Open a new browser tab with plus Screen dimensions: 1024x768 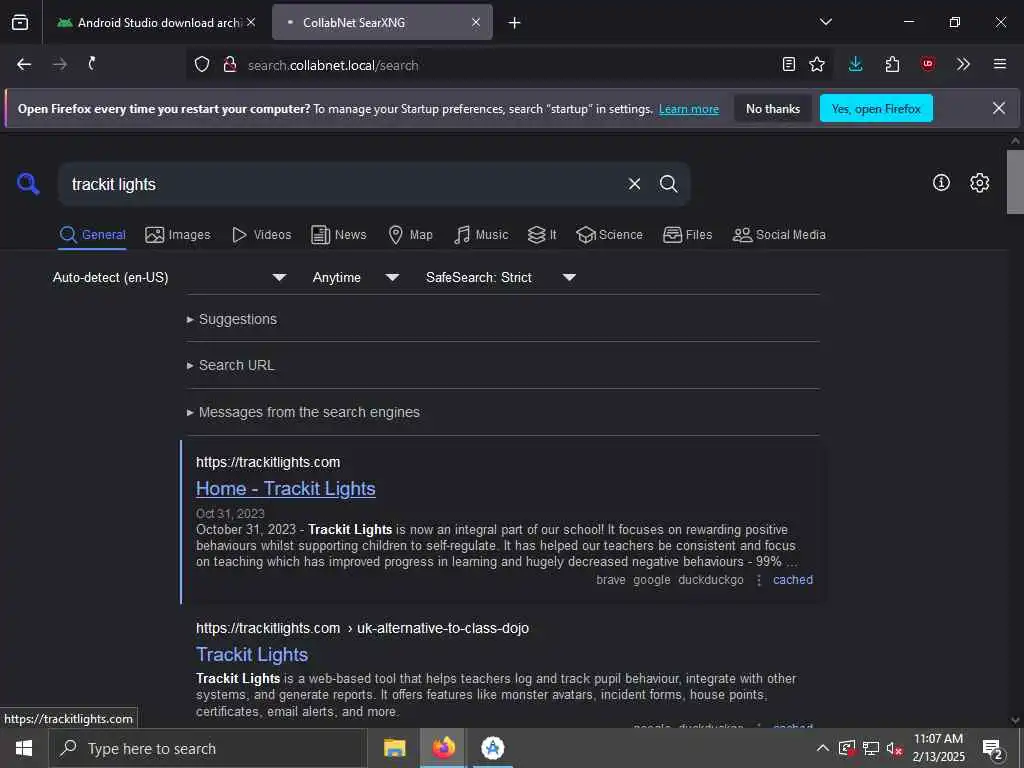click(x=515, y=23)
